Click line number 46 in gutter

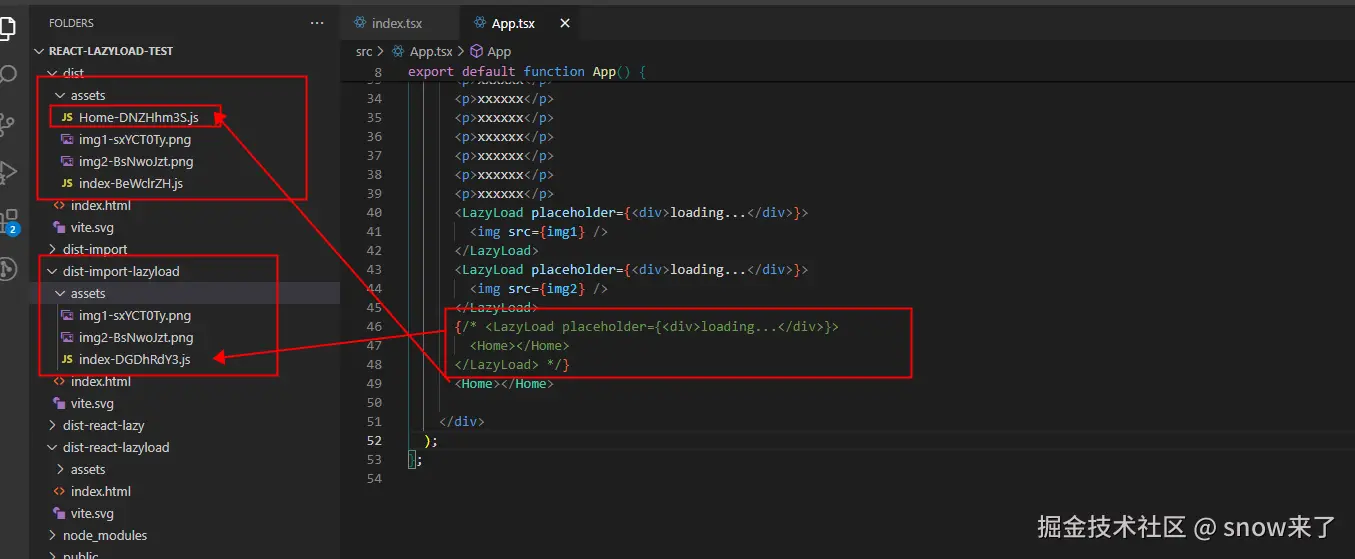(374, 326)
